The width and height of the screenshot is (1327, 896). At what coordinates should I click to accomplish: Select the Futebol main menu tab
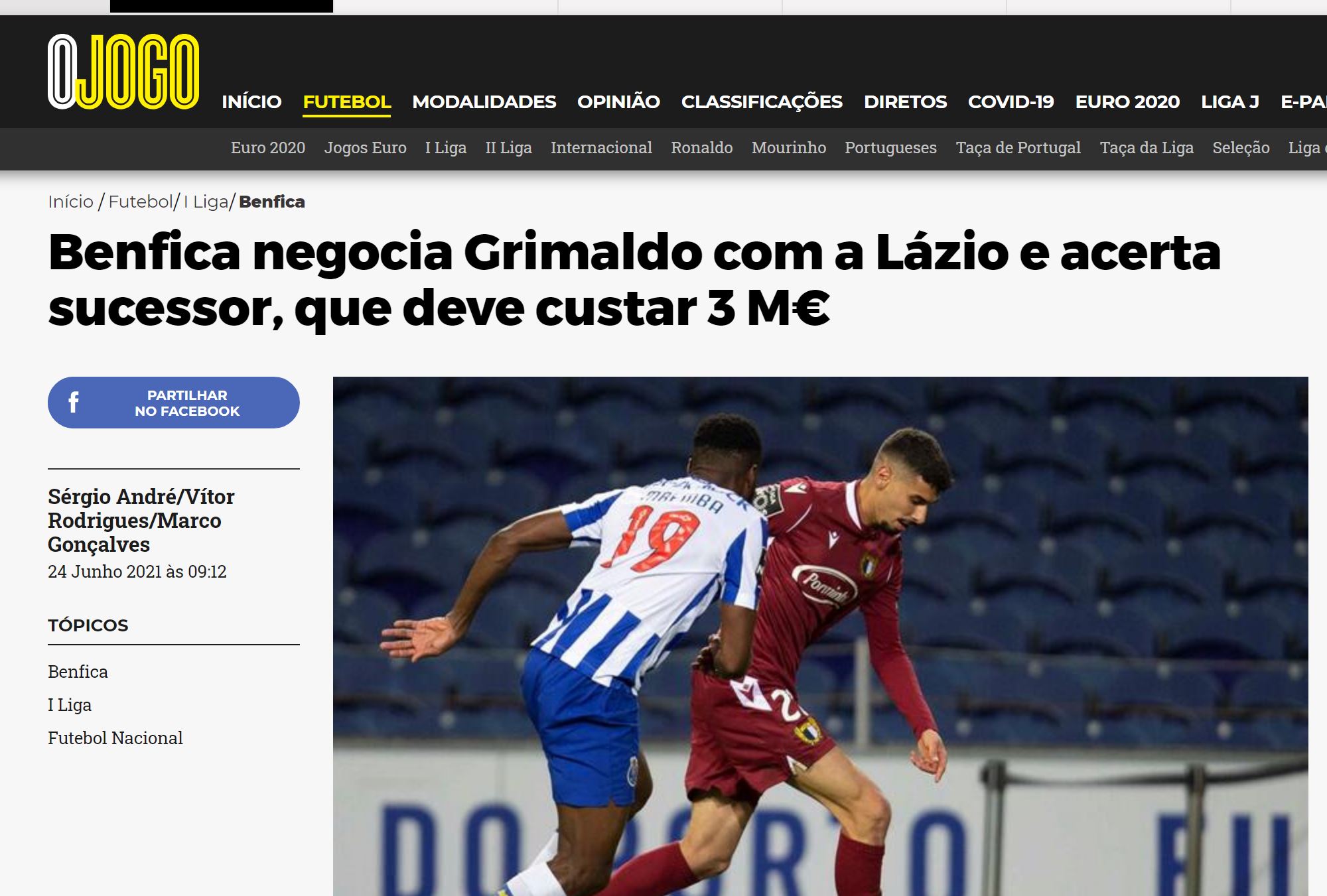(x=347, y=101)
